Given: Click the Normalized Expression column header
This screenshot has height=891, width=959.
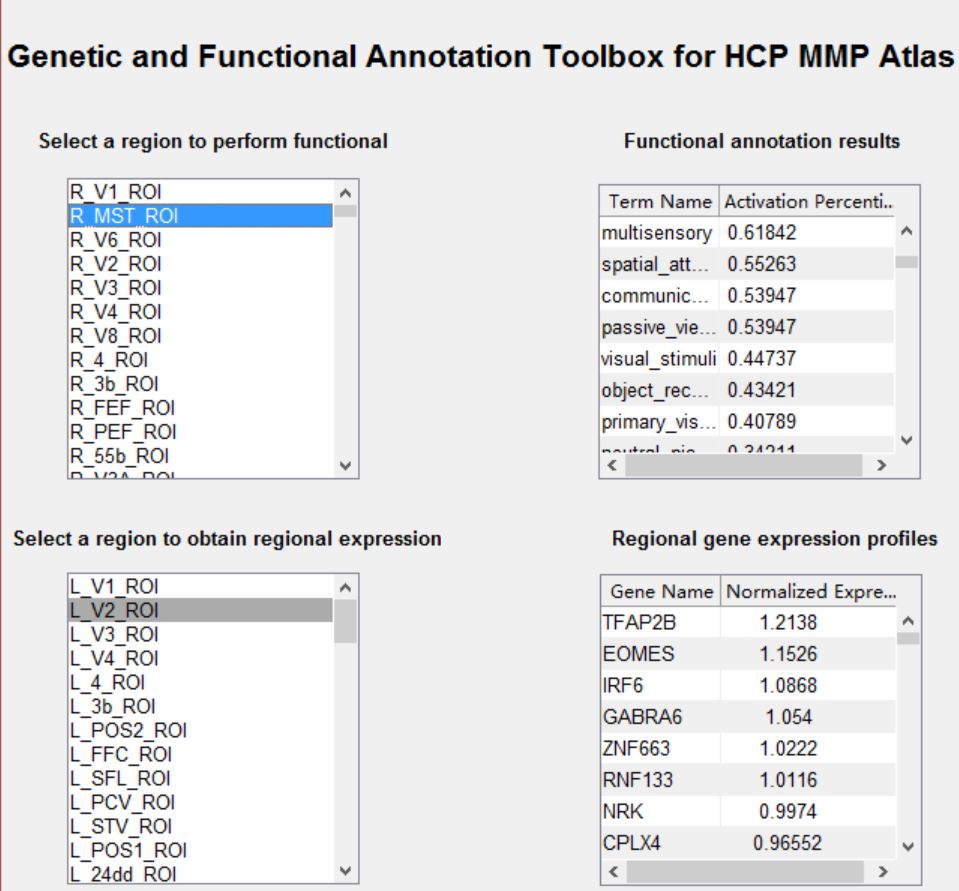Looking at the screenshot, I should coord(810,591).
